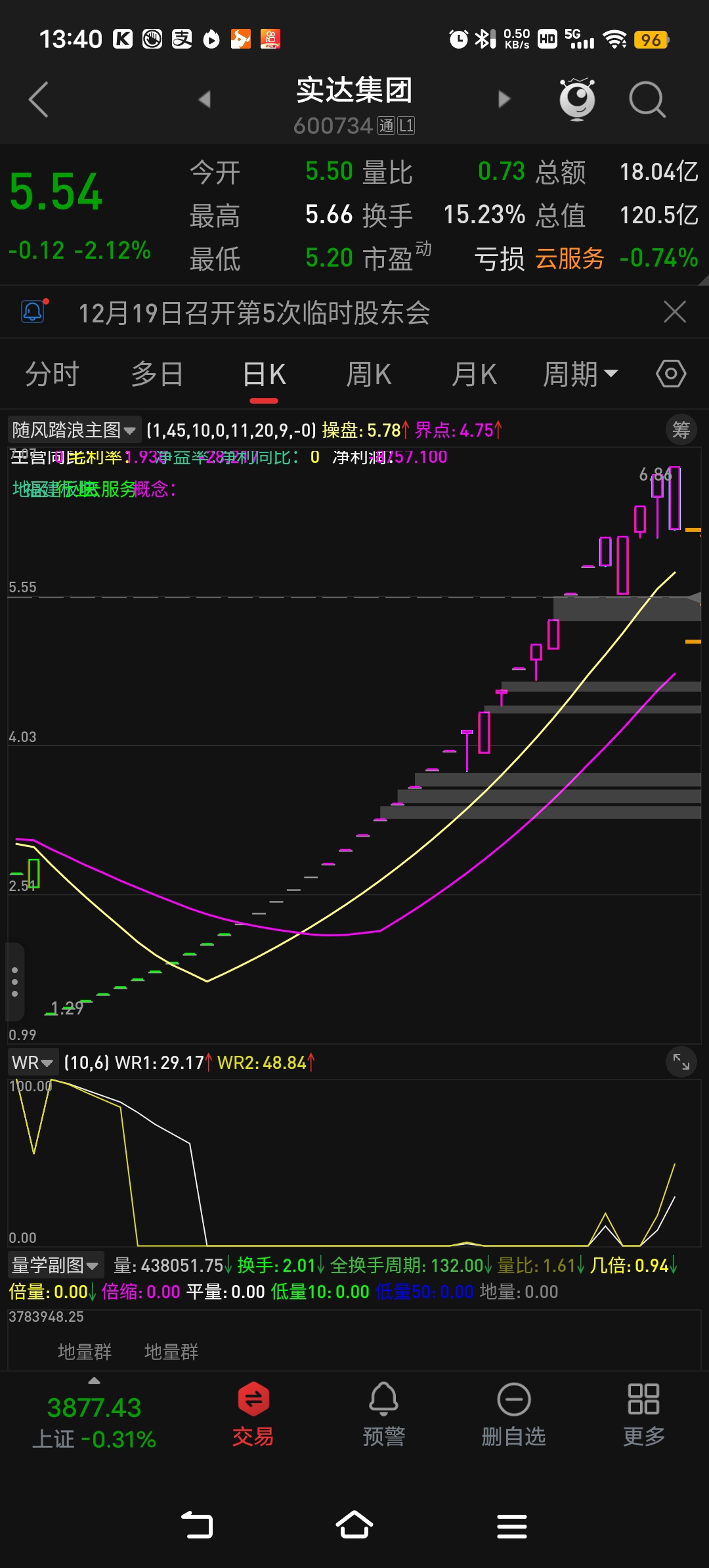Tap the Wi-Fi status icon
Image resolution: width=709 pixels, height=1568 pixels.
[615, 39]
